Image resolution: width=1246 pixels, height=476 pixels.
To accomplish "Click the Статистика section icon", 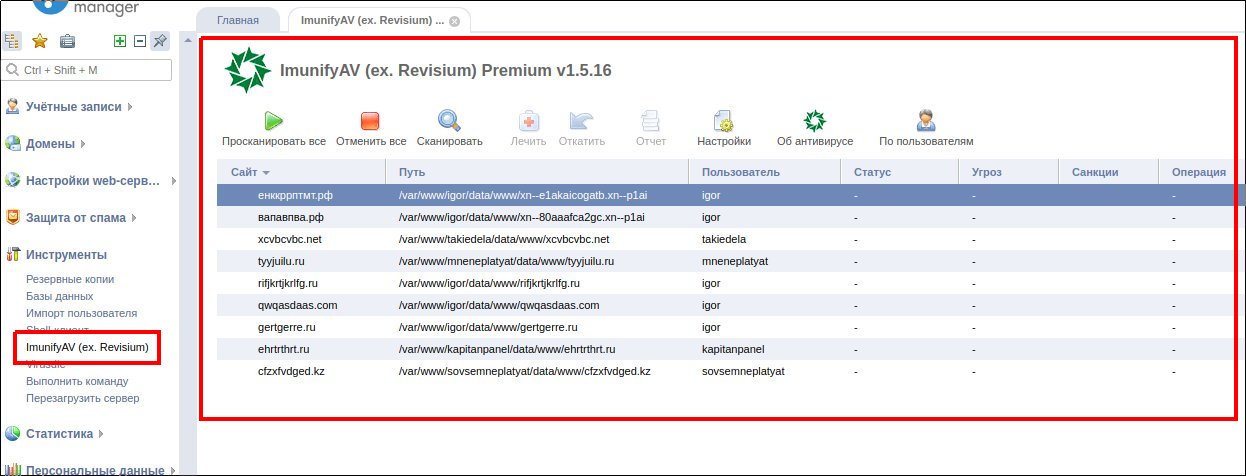I will coord(13,434).
